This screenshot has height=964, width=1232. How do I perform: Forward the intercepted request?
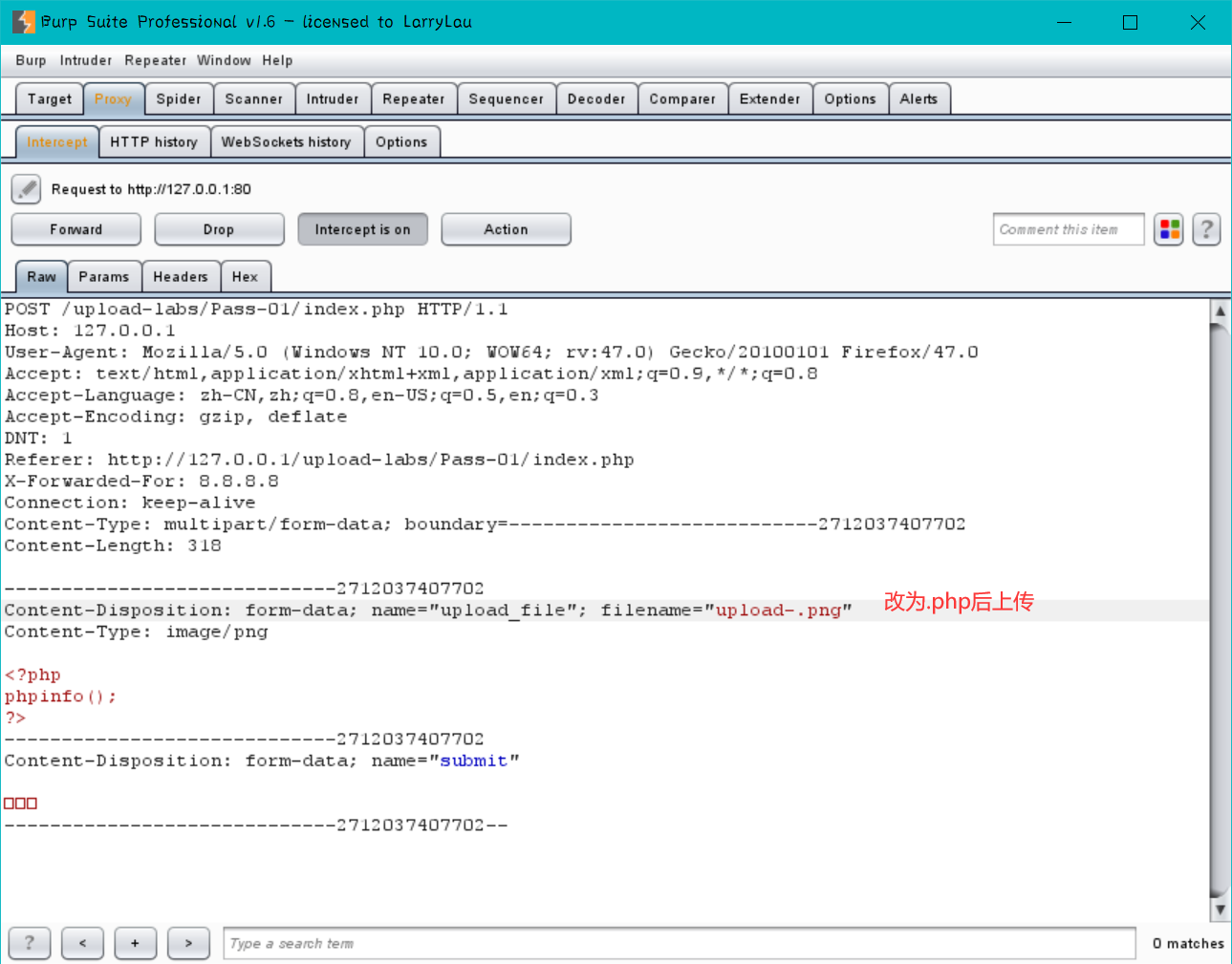pos(76,229)
